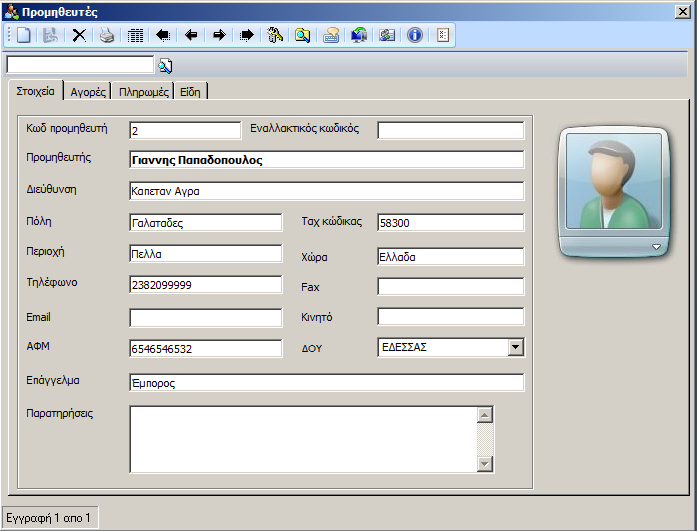Click the empty Fax field

click(x=451, y=287)
